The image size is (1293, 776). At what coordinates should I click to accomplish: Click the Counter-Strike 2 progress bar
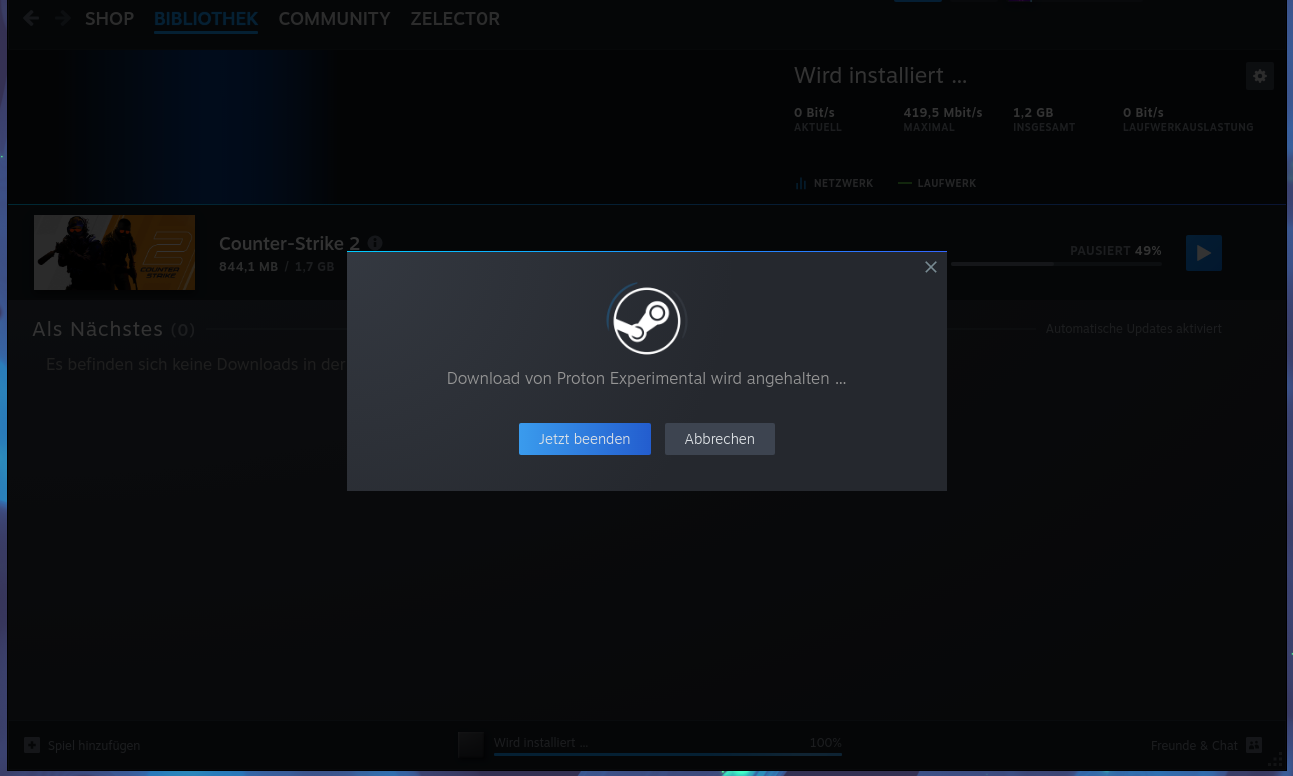(1056, 264)
